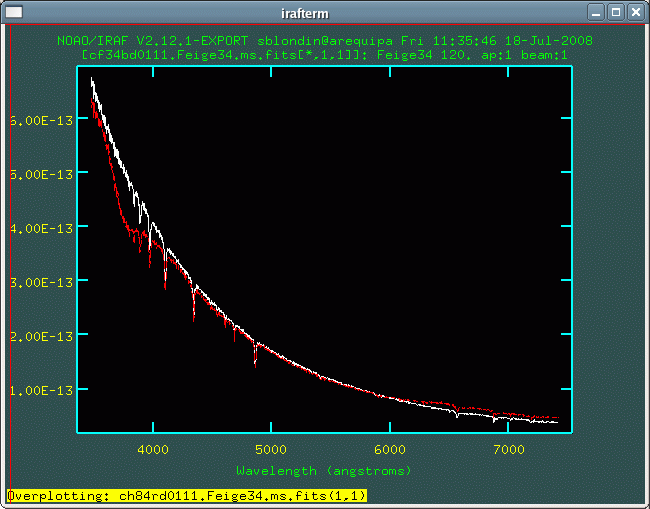Click the 5000 tick label on x-axis

tap(272, 449)
